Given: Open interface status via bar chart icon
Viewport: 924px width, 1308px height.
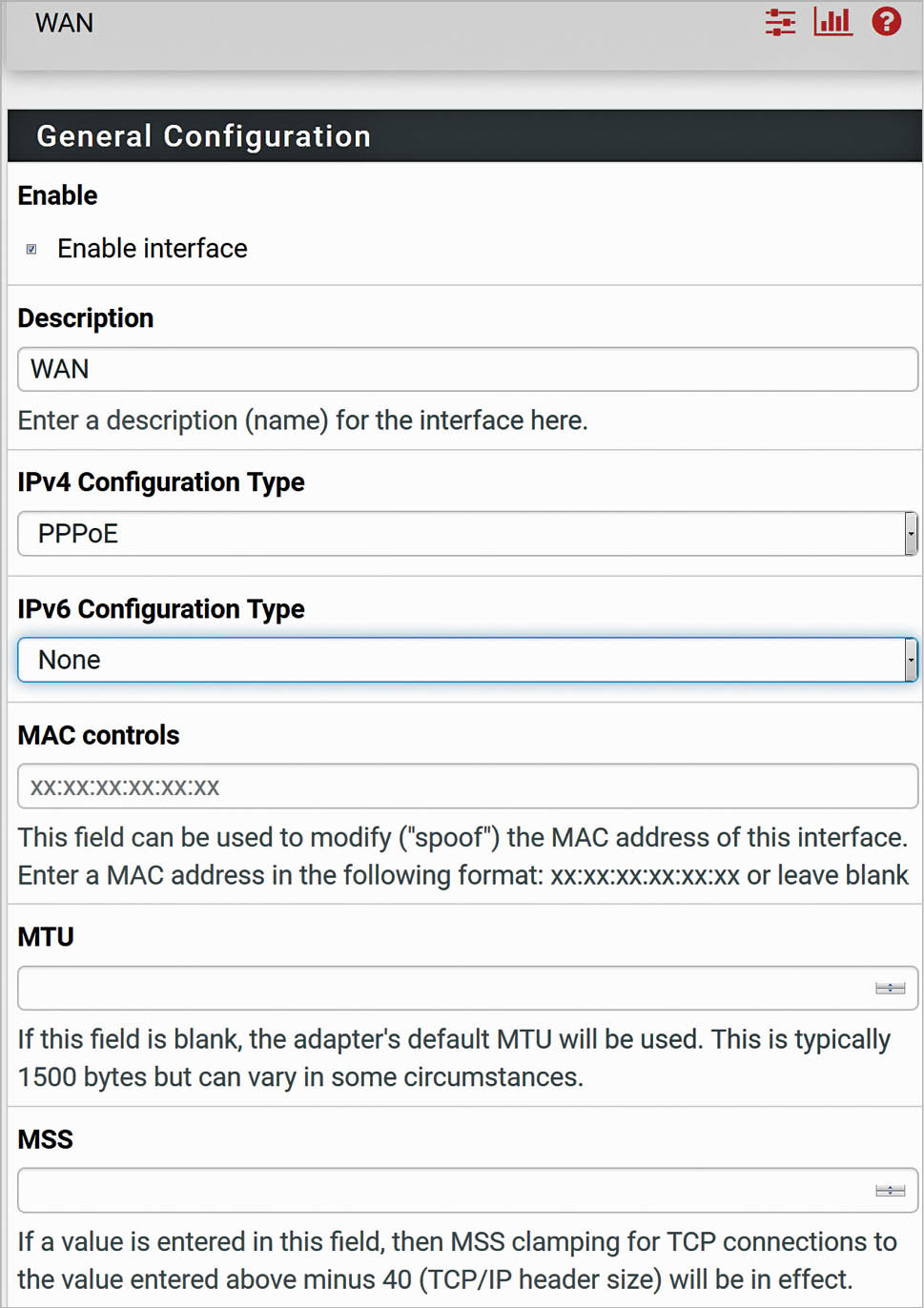Looking at the screenshot, I should pos(832,21).
